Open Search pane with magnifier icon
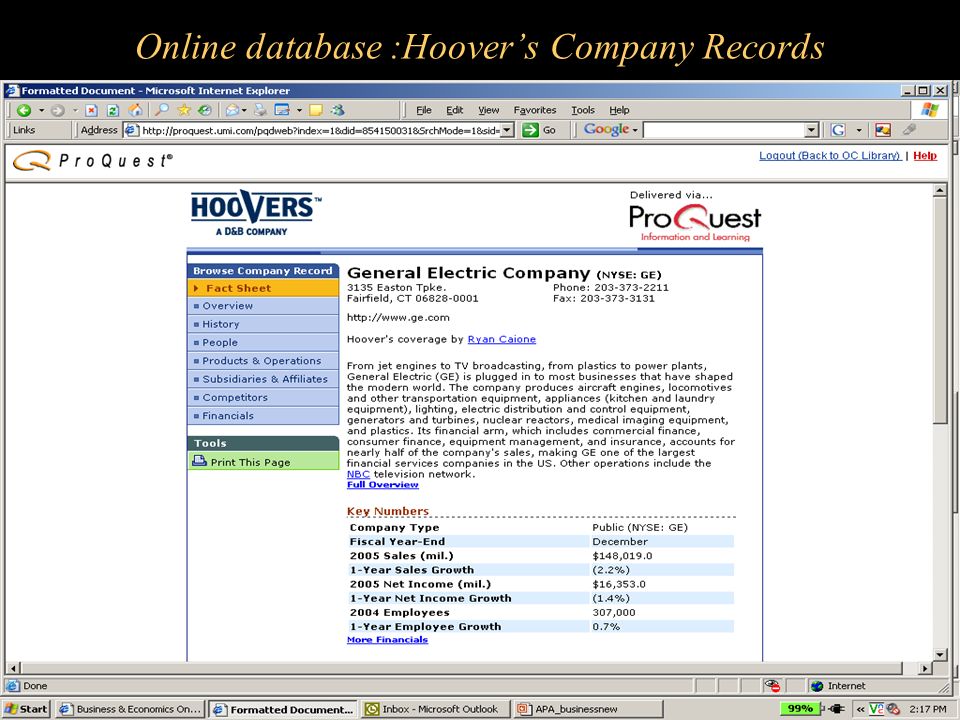 (x=162, y=110)
